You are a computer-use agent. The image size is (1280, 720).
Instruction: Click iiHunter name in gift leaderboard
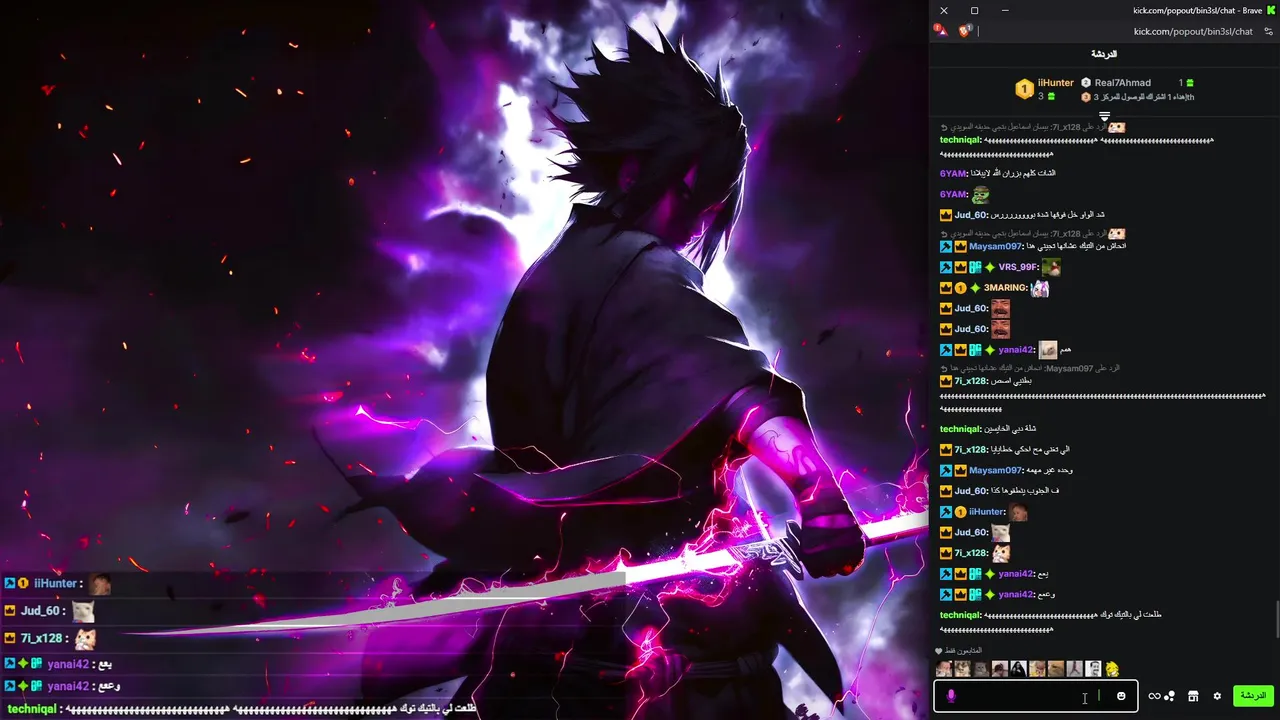(x=1056, y=83)
